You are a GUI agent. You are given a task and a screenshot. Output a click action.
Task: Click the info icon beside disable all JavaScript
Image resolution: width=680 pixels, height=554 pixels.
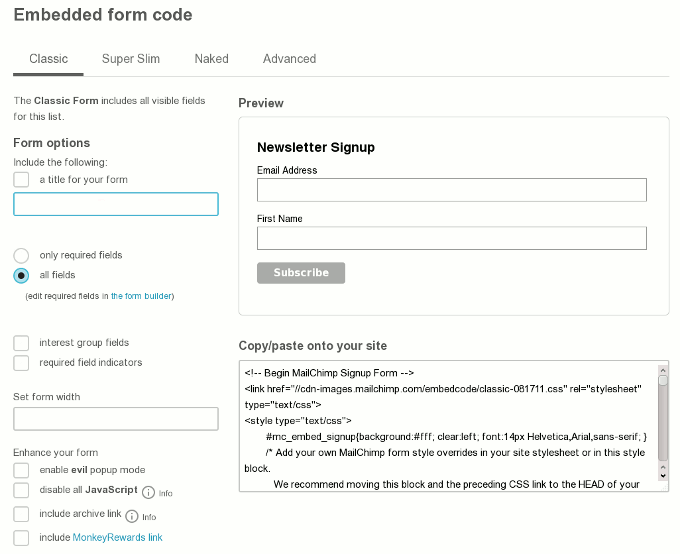click(x=148, y=492)
